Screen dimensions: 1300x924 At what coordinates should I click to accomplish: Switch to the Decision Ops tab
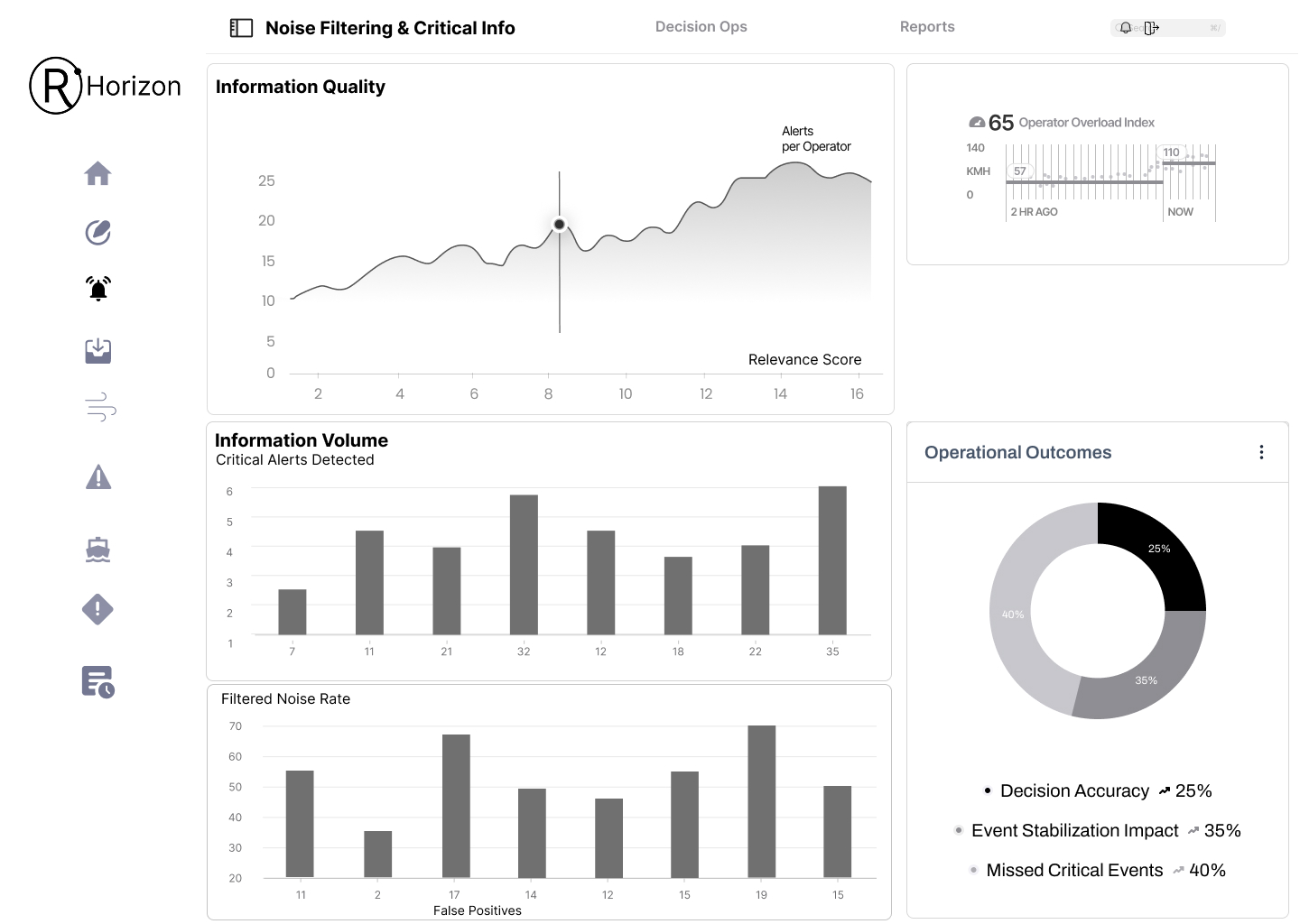(x=701, y=27)
